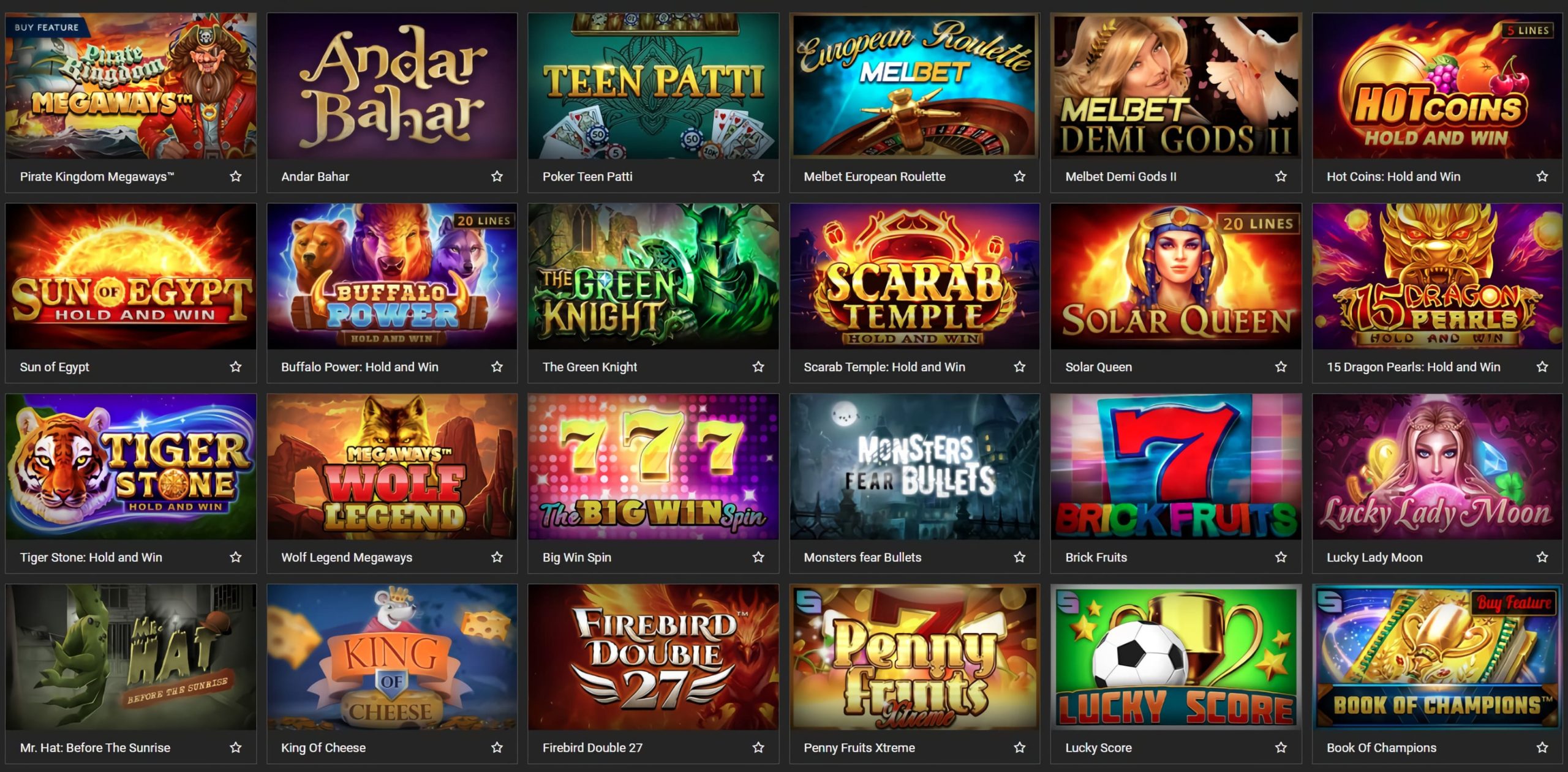Mark Hot Coins: Hold and Win as favorite
The width and height of the screenshot is (1568, 772).
tap(1542, 176)
